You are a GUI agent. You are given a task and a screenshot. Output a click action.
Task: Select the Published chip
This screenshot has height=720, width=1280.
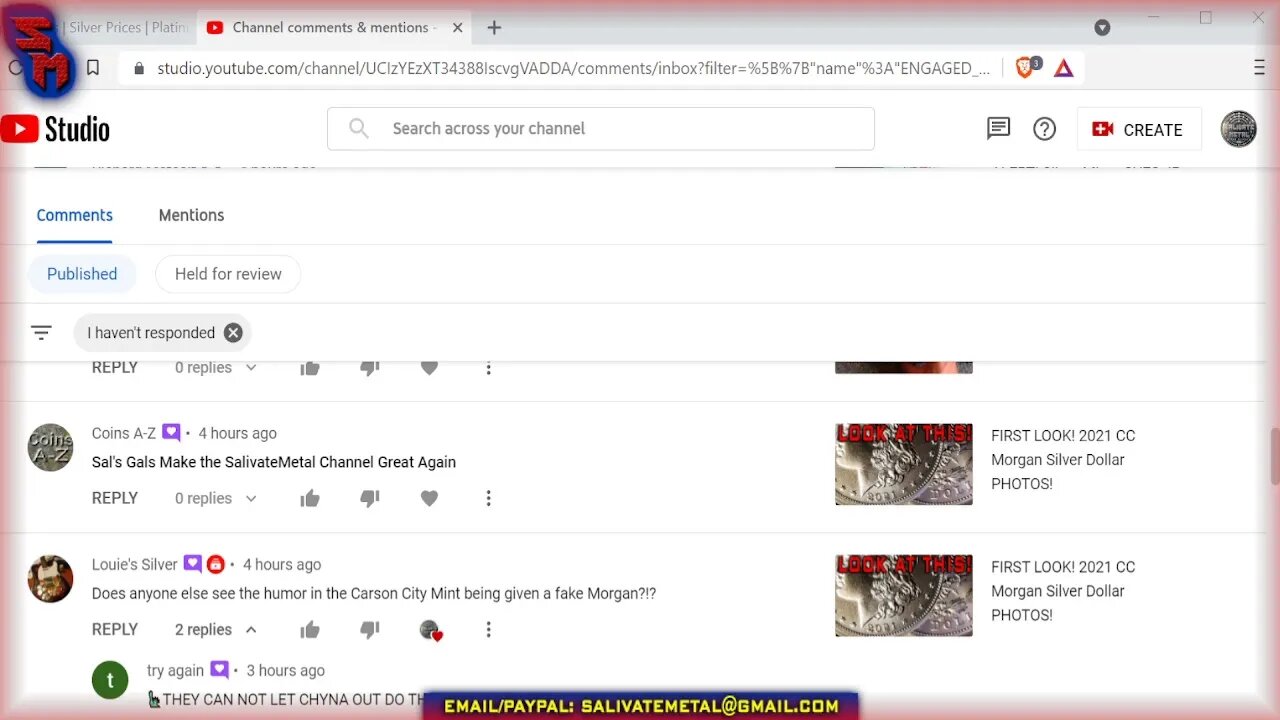[x=82, y=274]
